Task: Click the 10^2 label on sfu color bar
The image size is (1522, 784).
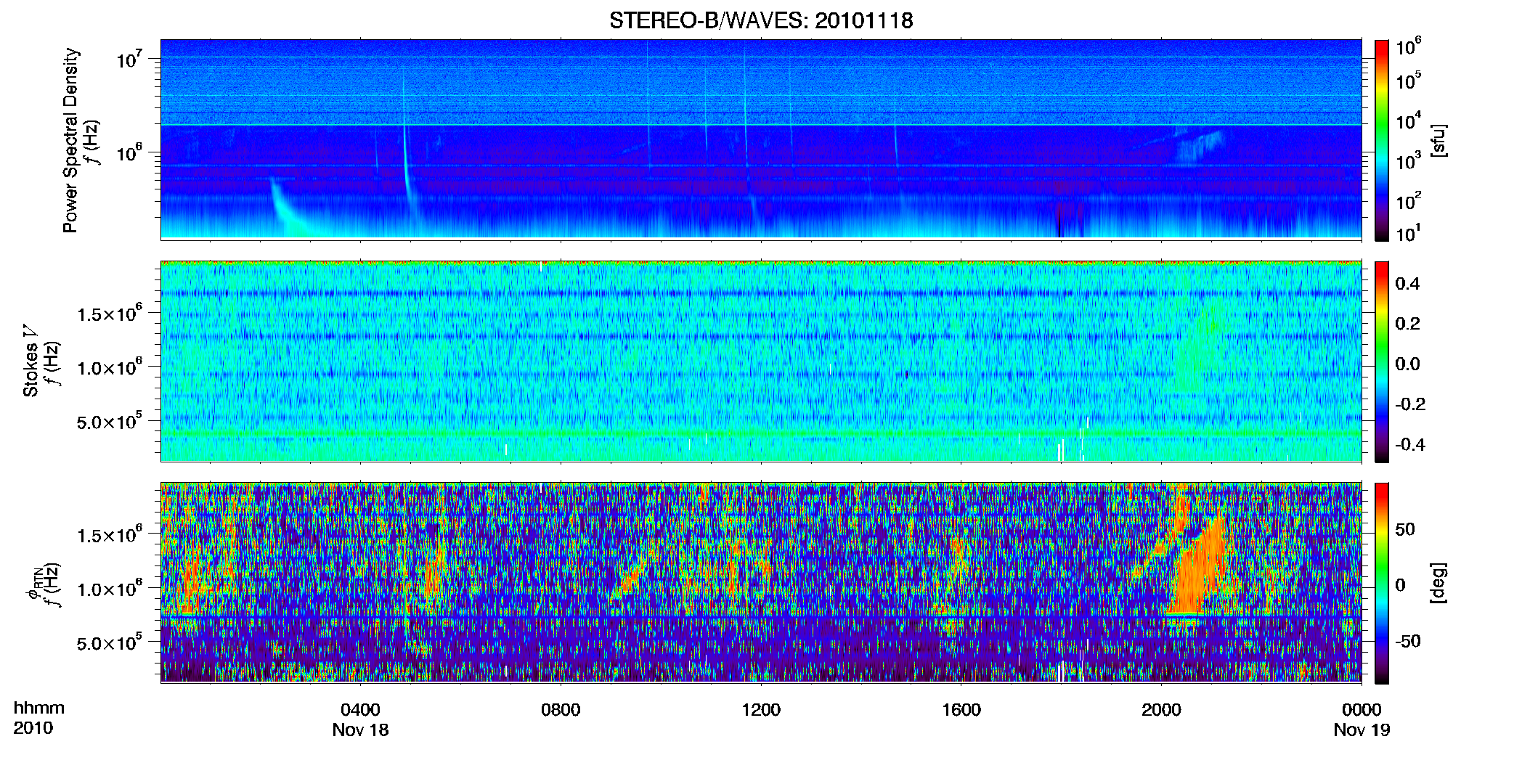Action: [x=1408, y=201]
